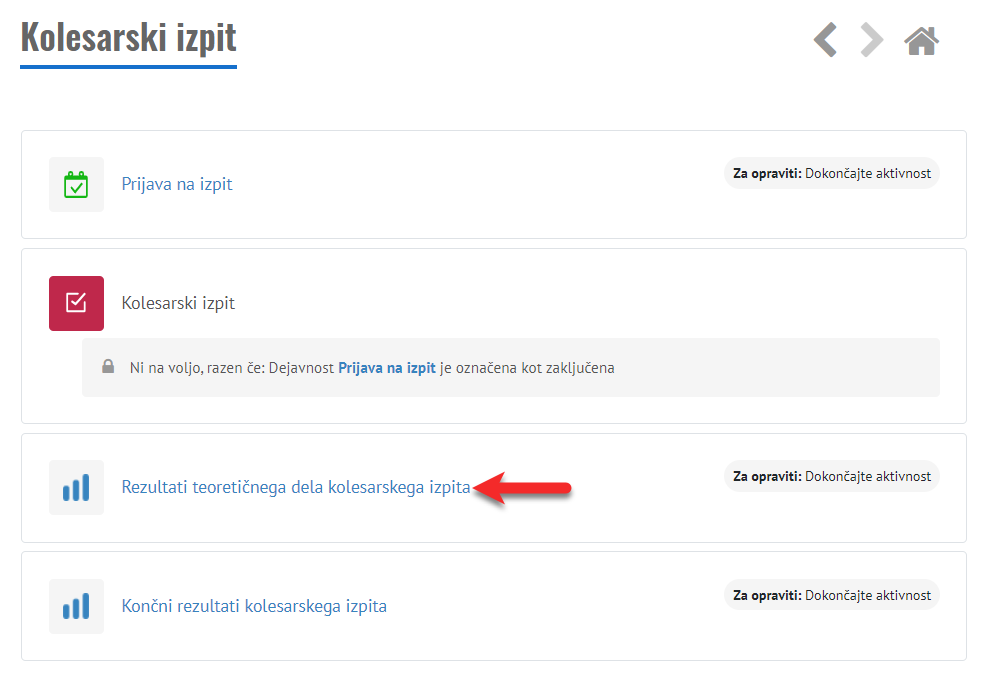Open Končni rezultati kolesarskega izpita link
The width and height of the screenshot is (981, 676).
pyautogui.click(x=254, y=606)
